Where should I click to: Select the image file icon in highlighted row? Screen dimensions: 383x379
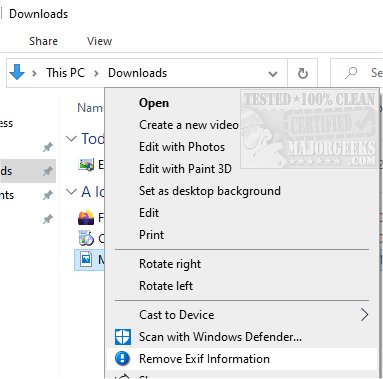[x=86, y=259]
